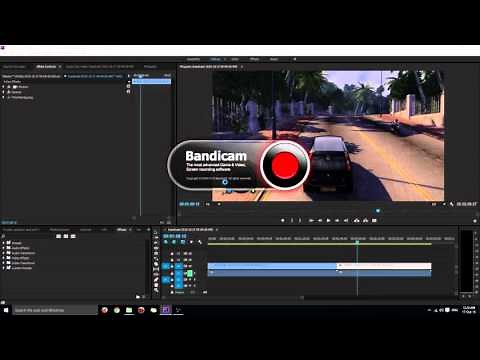Toggle the V1 source patch indicator
This screenshot has height=360, width=480.
(x=166, y=266)
